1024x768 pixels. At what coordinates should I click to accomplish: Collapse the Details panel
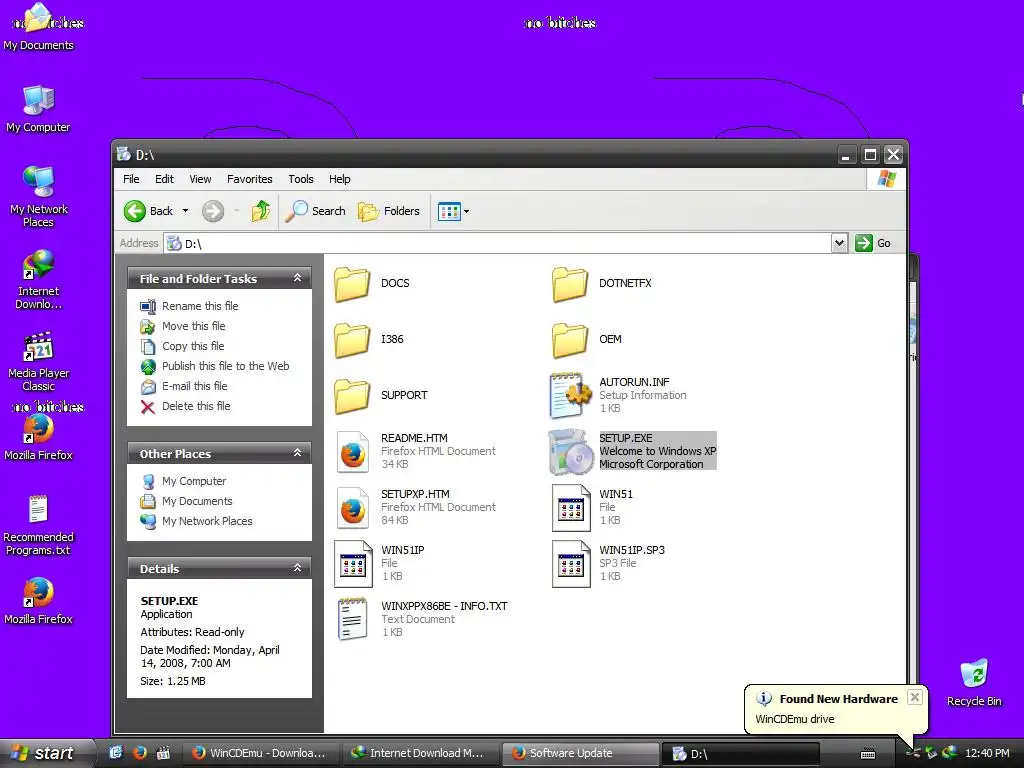[x=297, y=568]
